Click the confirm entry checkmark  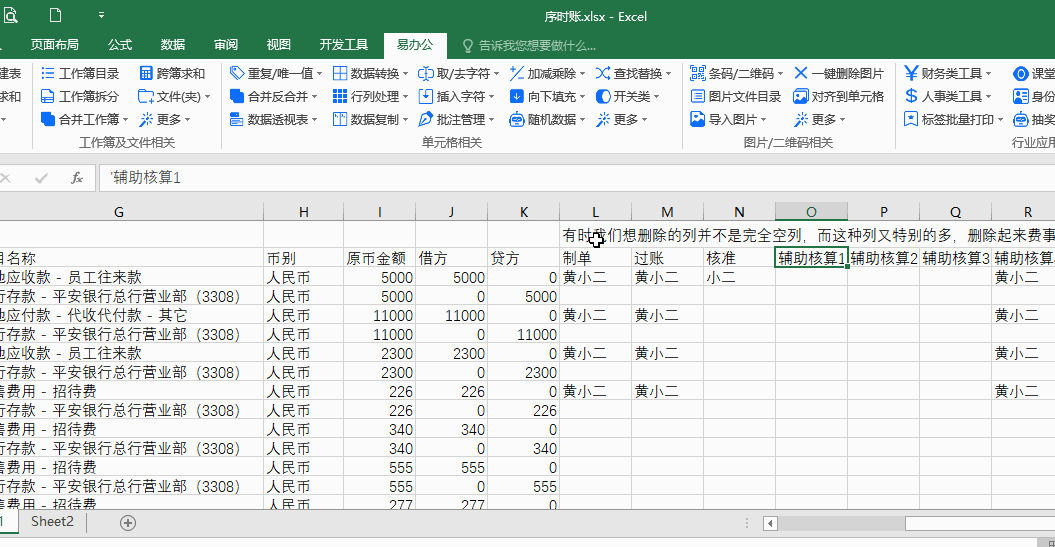(x=41, y=178)
